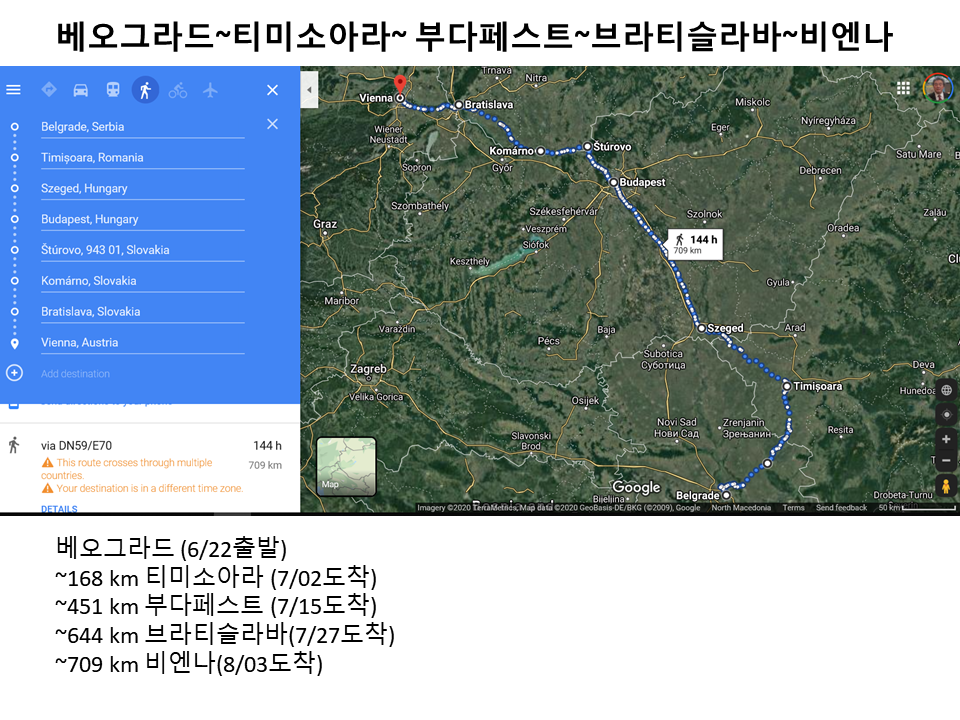The height and width of the screenshot is (720, 960).
Task: Click the Komárno waypoint marker on map
Action: (541, 151)
